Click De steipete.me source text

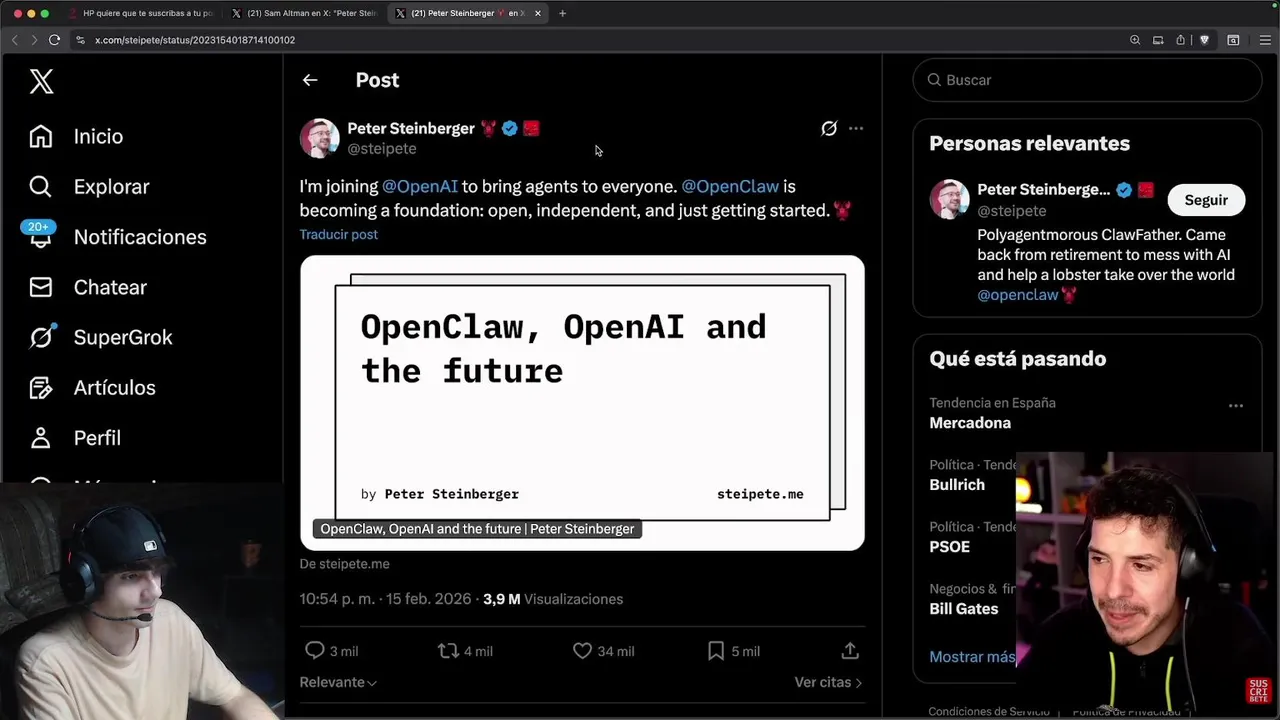[344, 564]
